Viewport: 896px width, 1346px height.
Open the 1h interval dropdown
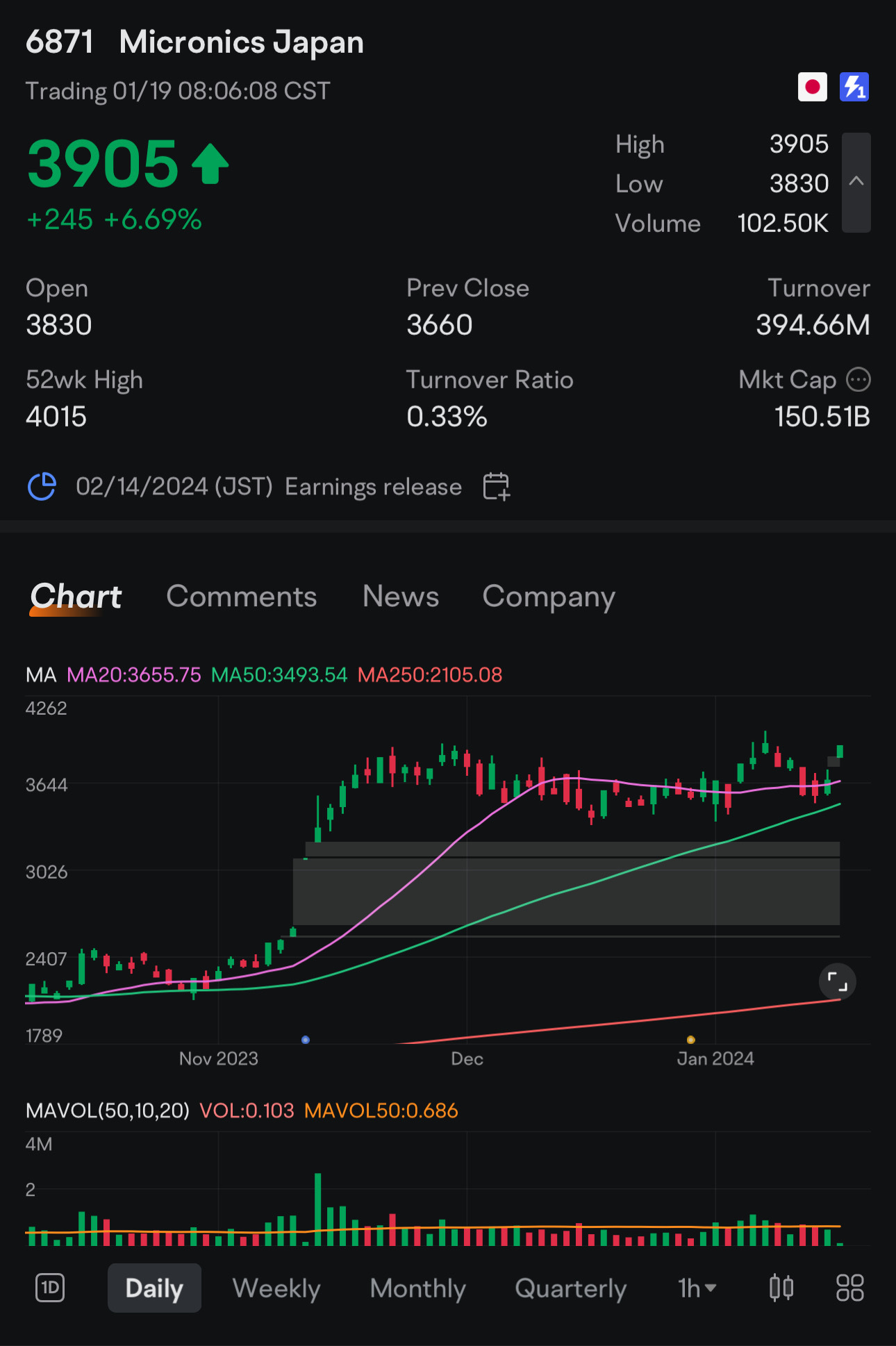coord(697,1288)
